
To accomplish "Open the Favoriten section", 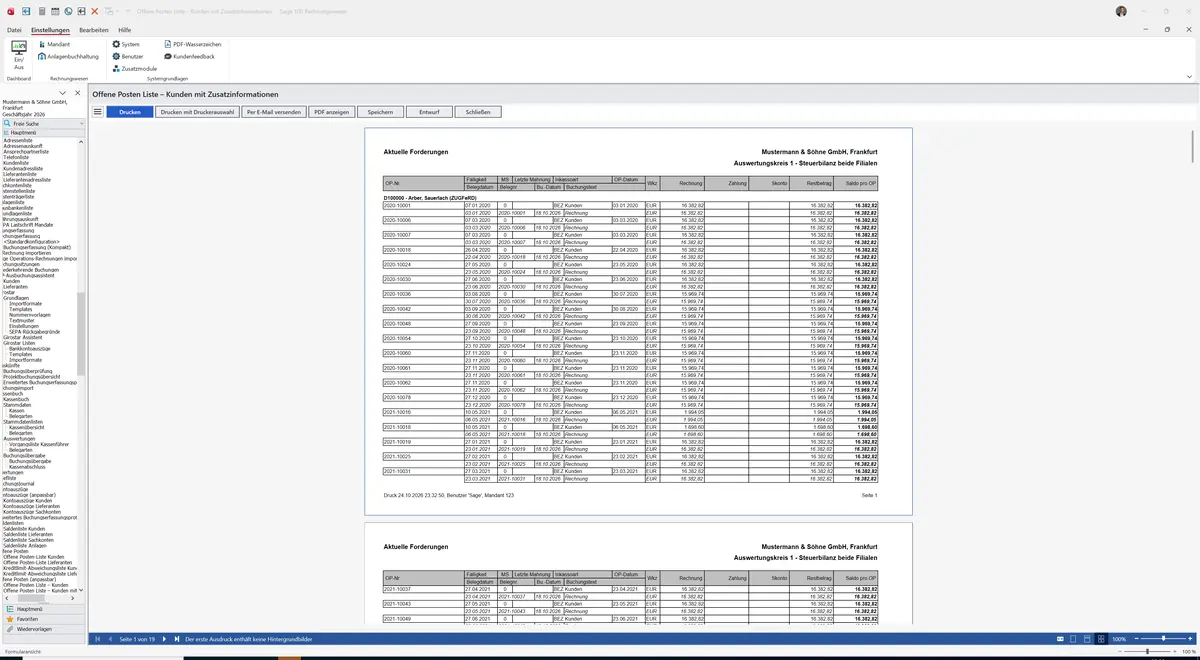I will (x=43, y=619).
